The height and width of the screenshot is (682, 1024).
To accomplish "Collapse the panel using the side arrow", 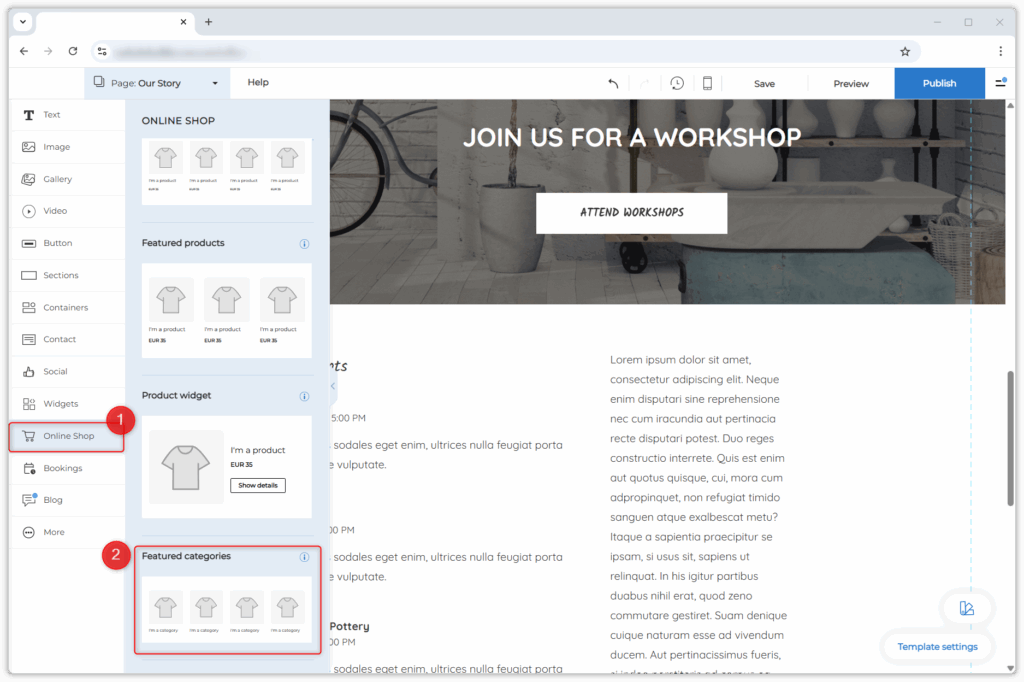I will point(332,386).
